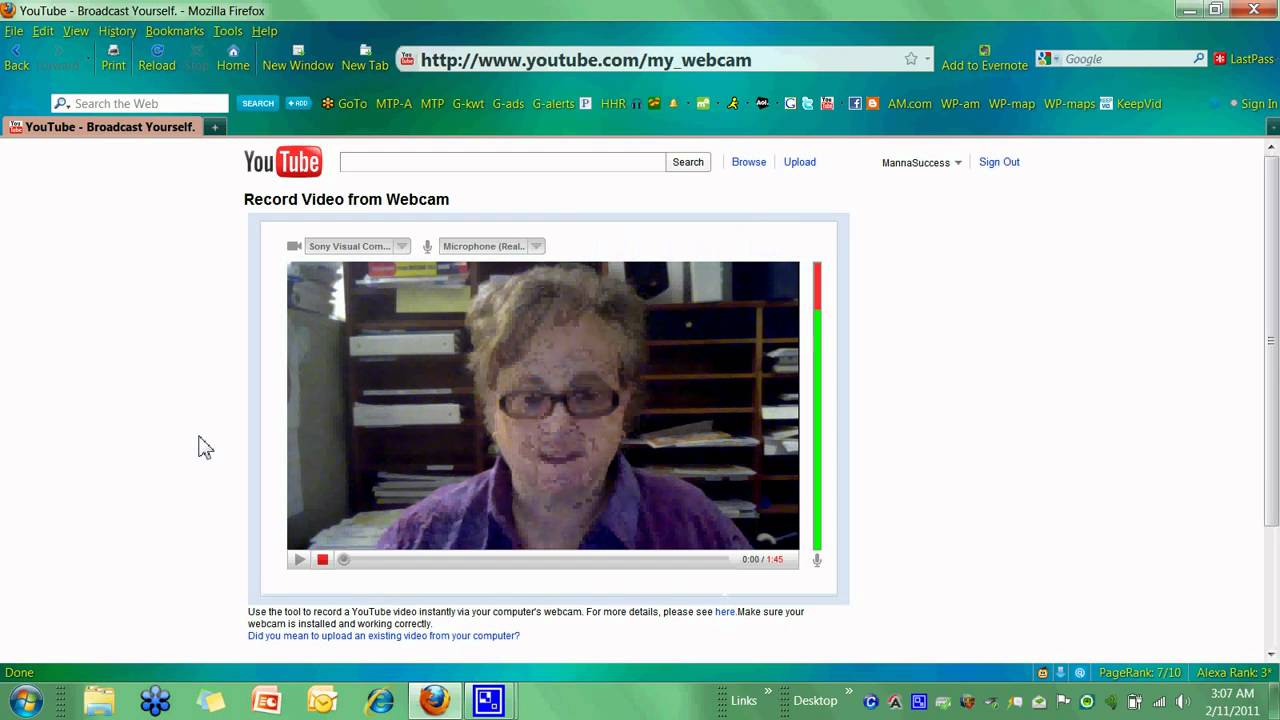Open the Facebook bookmark icon

855,103
